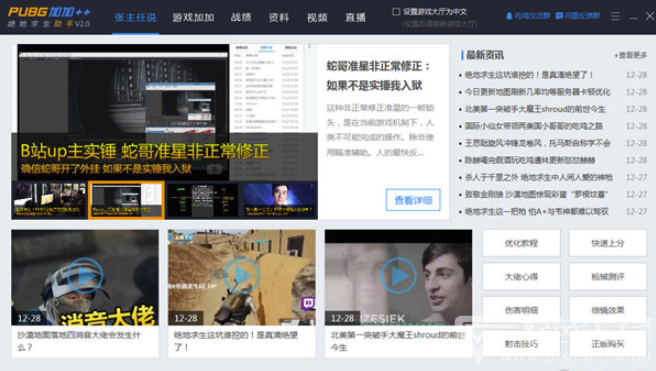Click the 正版购买 button

607,344
